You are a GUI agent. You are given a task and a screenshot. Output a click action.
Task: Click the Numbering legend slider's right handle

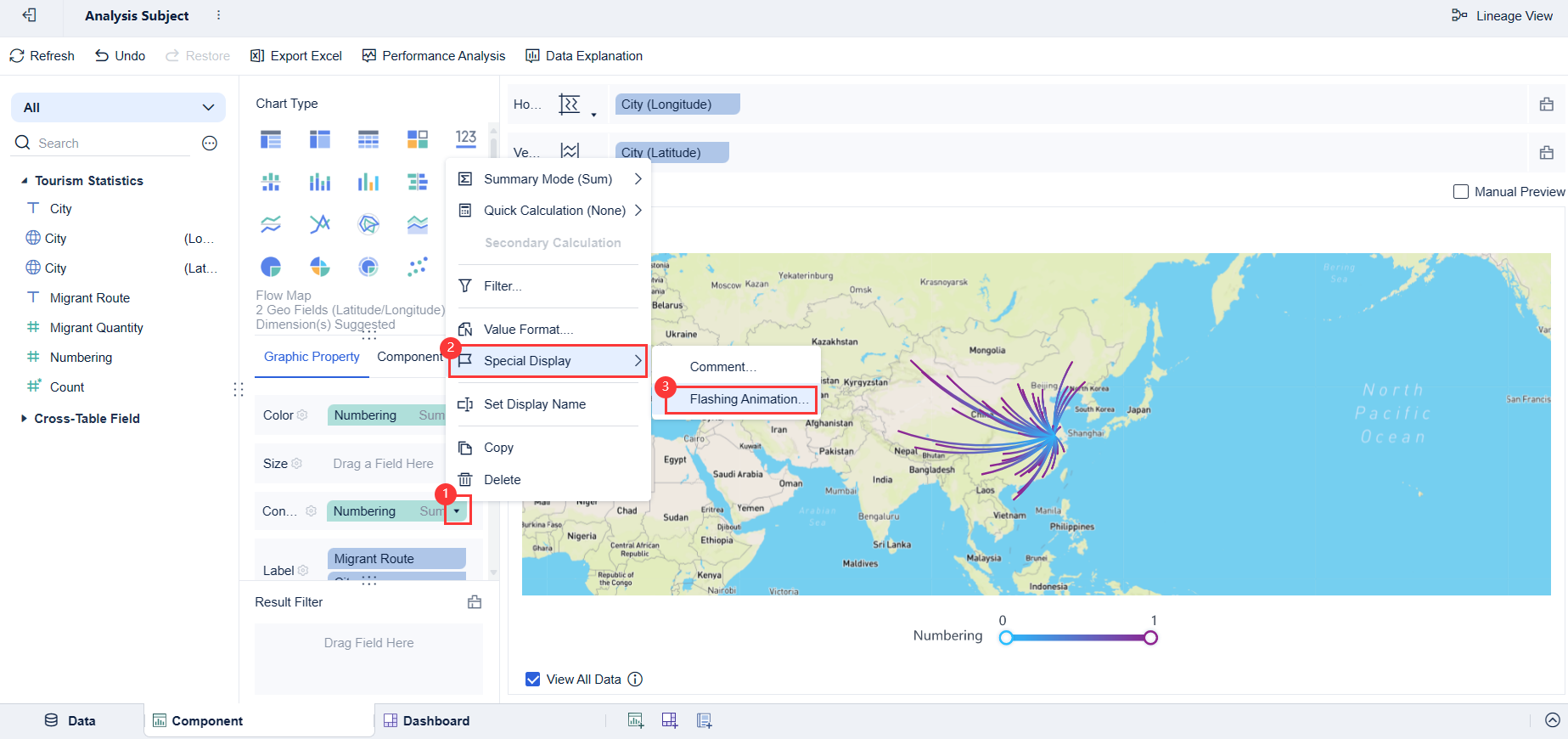point(1150,638)
